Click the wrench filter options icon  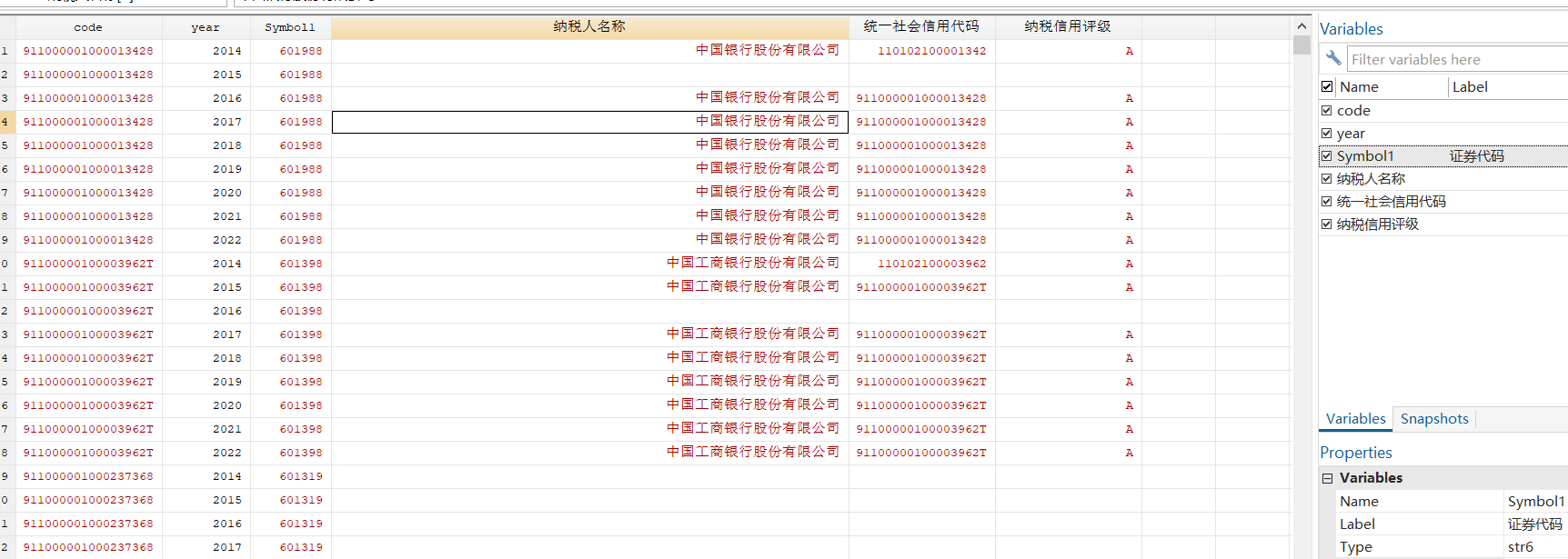click(x=1333, y=58)
